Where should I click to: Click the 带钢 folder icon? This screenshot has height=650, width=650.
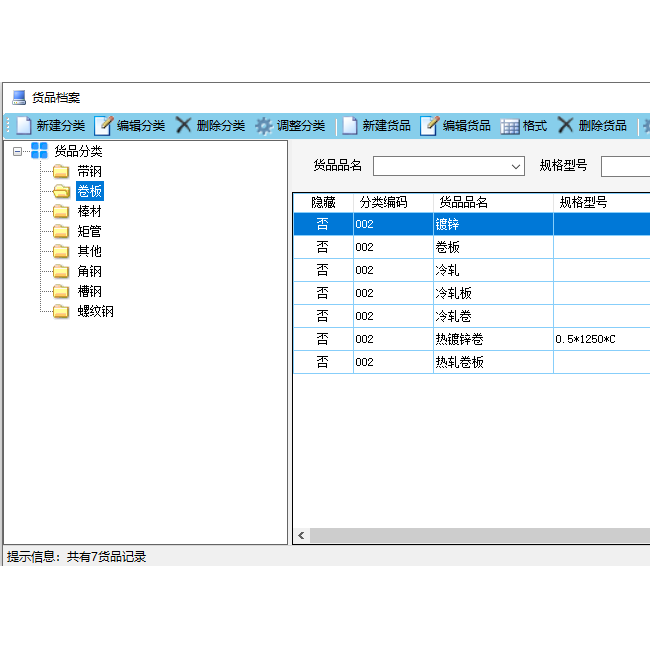point(61,171)
